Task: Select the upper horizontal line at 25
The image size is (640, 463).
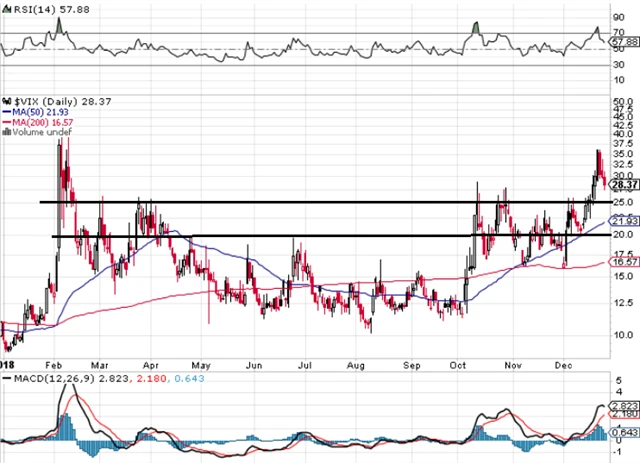Action: (300, 202)
